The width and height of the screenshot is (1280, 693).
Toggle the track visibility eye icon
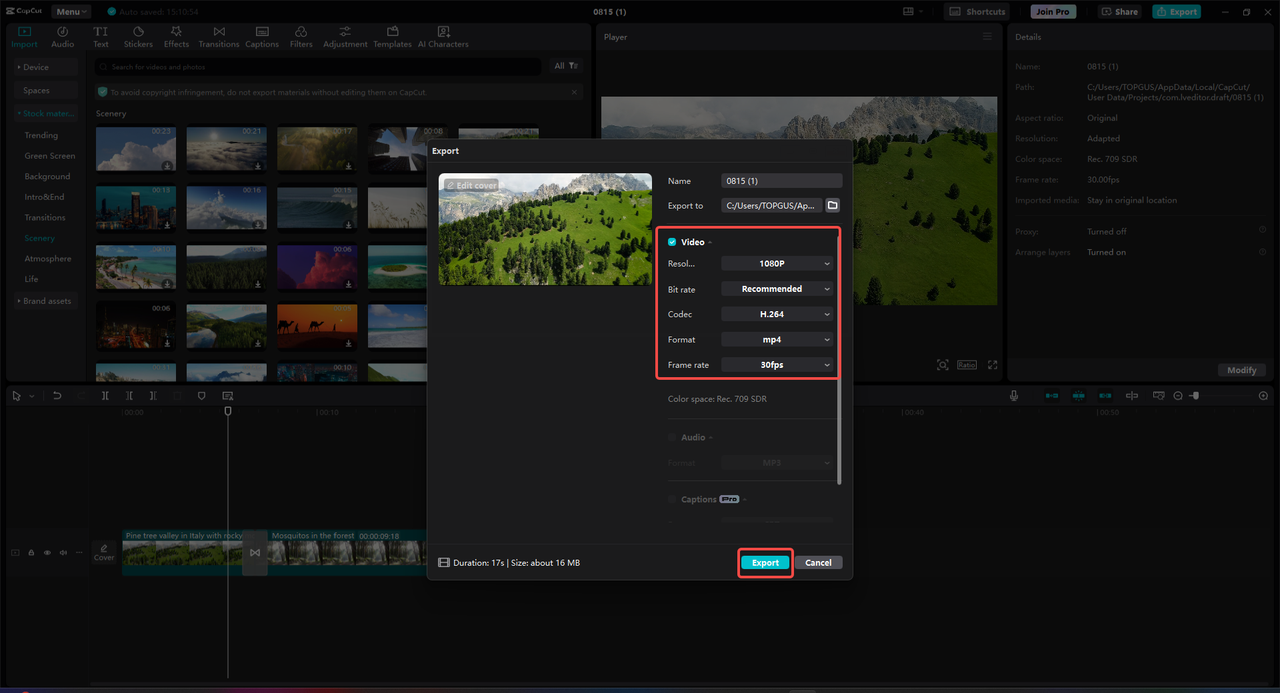[47, 552]
